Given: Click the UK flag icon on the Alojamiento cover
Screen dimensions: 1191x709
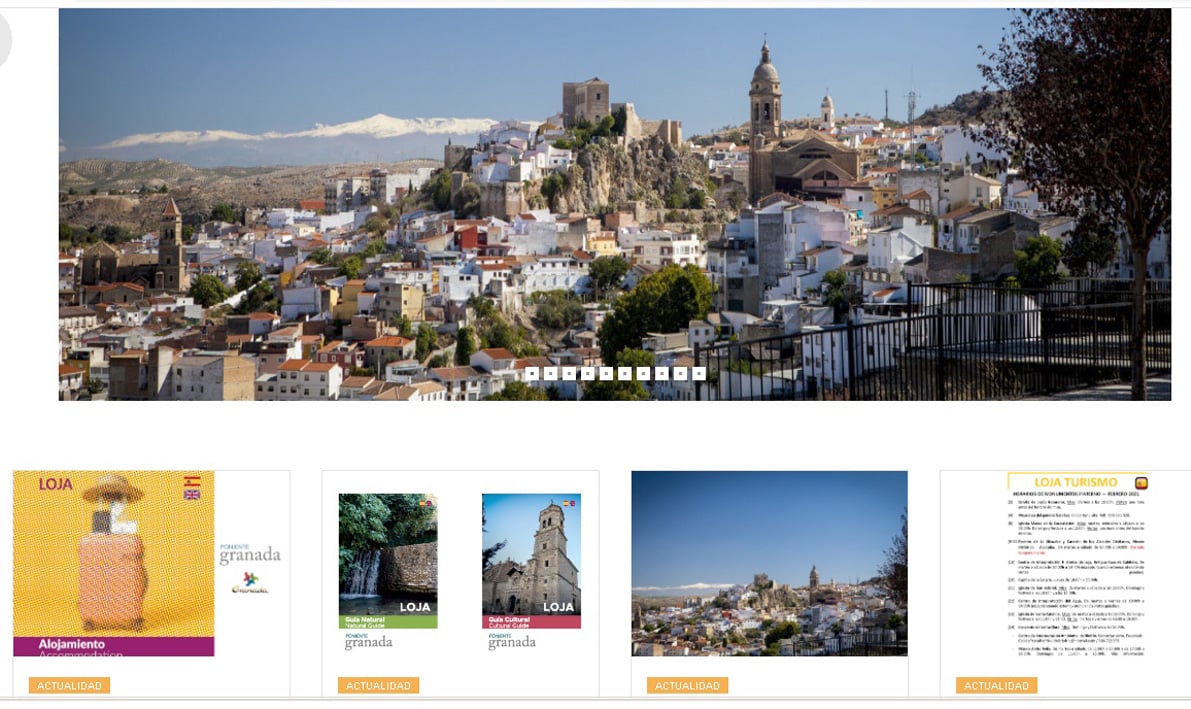Looking at the screenshot, I should coord(191,495).
